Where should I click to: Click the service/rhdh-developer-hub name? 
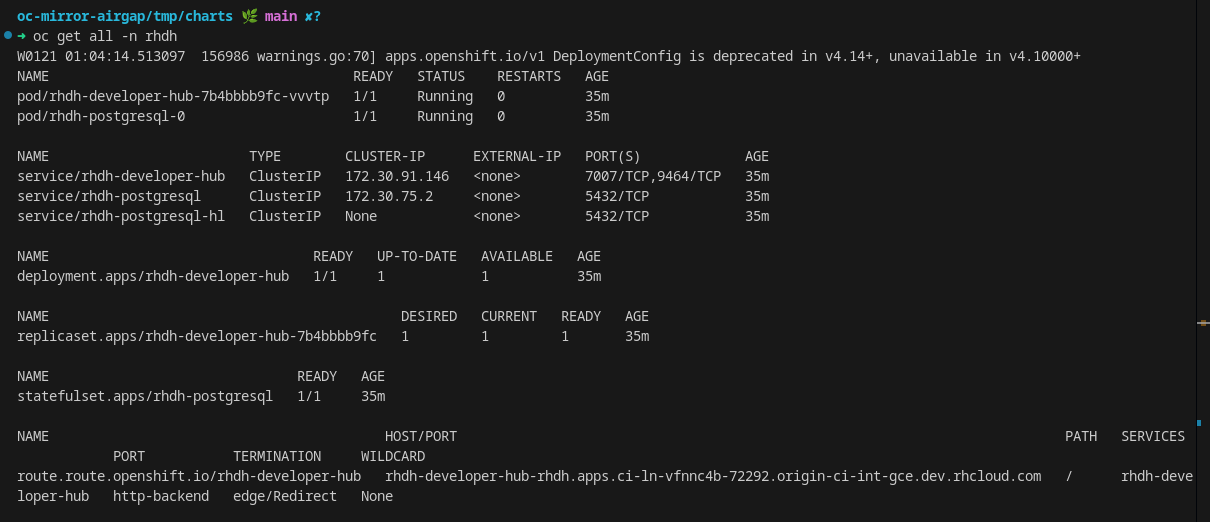(121, 176)
